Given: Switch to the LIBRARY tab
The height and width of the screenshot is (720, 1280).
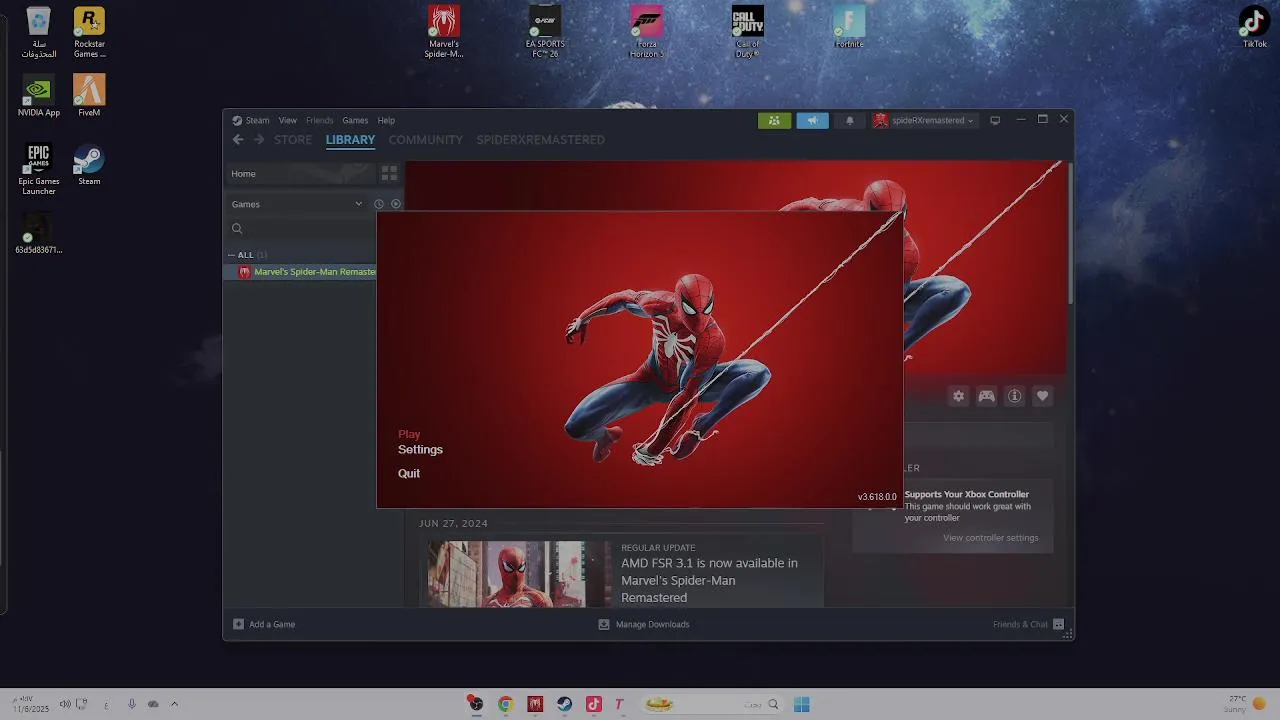Looking at the screenshot, I should tap(350, 140).
